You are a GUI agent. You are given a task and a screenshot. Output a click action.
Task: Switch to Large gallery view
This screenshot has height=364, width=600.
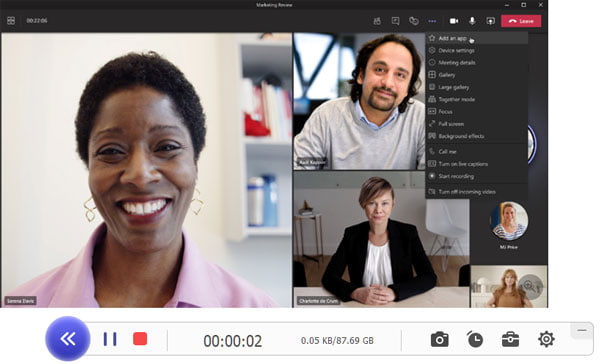(477, 87)
